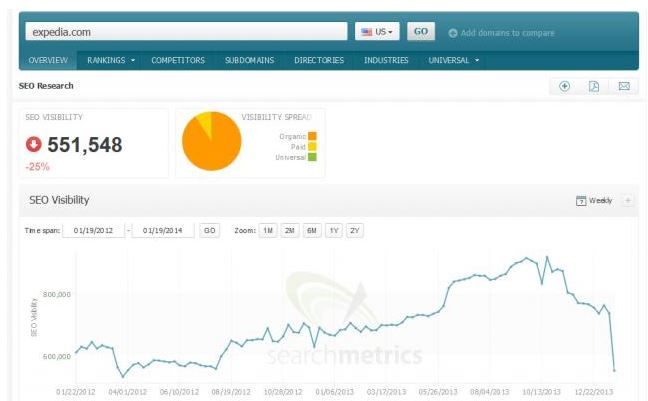This screenshot has height=401, width=648.
Task: Click the expedia.com domain search field
Action: pos(186,31)
